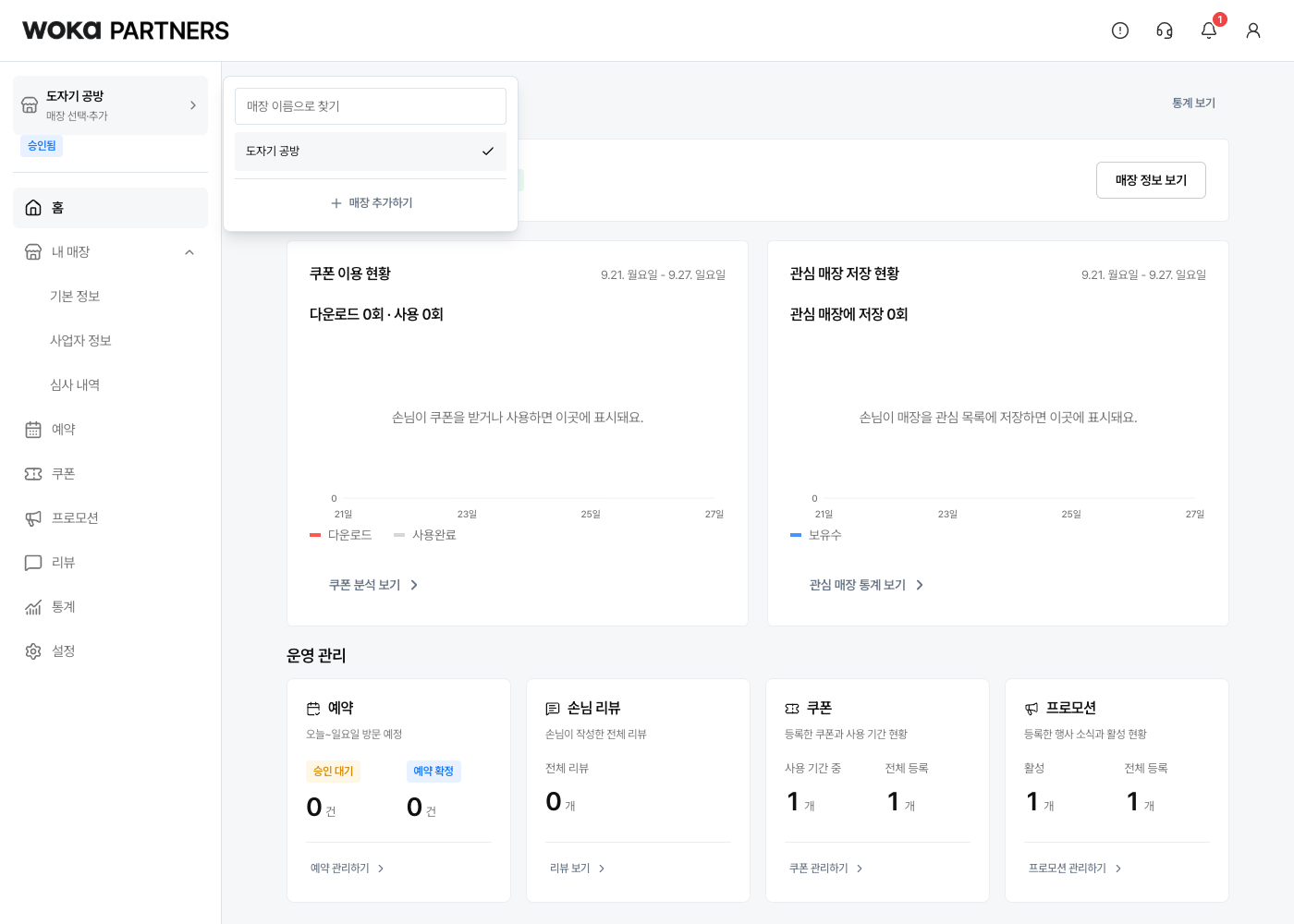
Task: Click 프로모션 관리하기 link
Action: [x=1075, y=869]
